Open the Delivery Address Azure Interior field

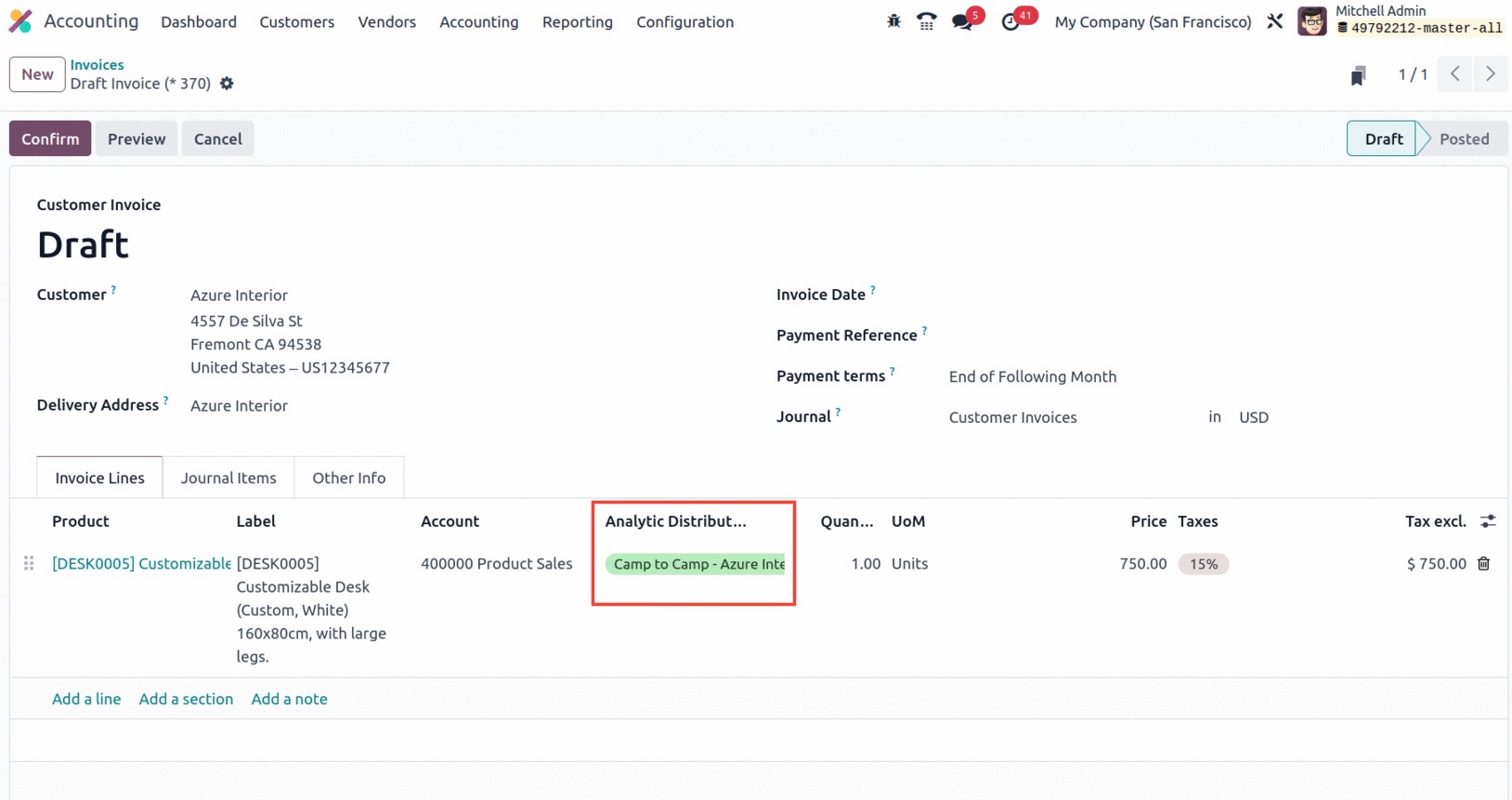(x=240, y=405)
